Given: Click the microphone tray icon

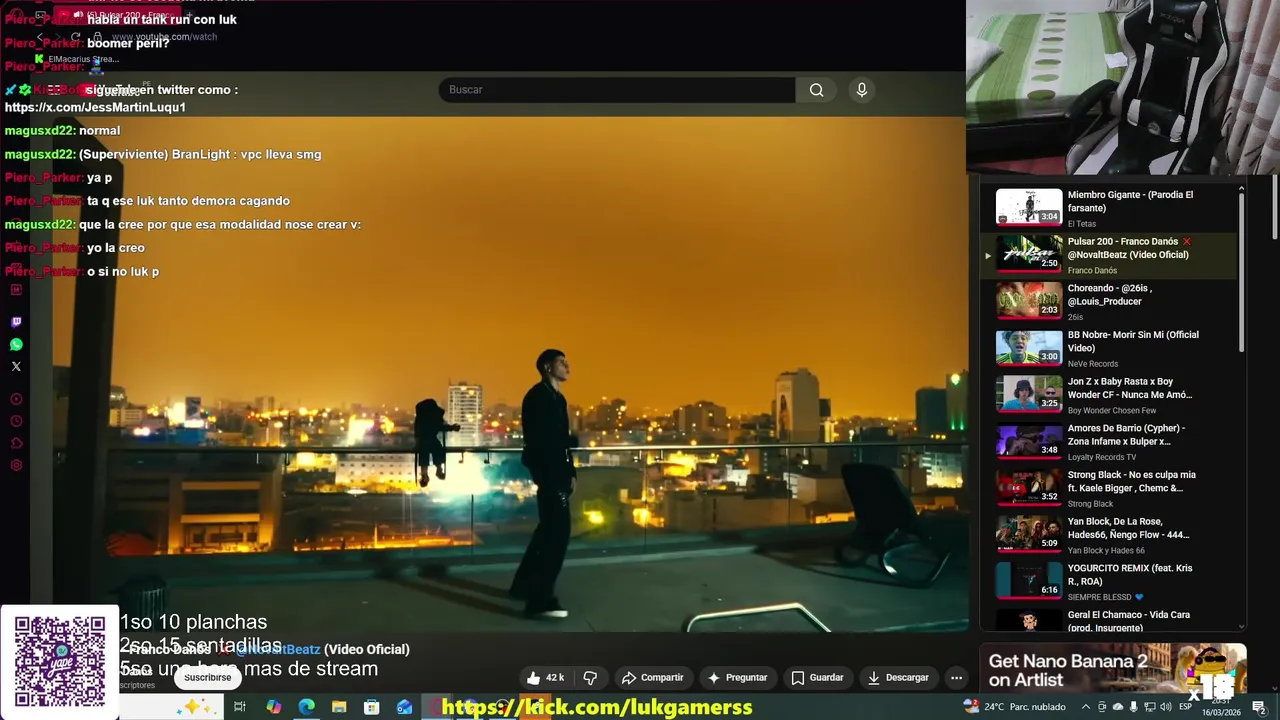Looking at the screenshot, I should [1133, 707].
